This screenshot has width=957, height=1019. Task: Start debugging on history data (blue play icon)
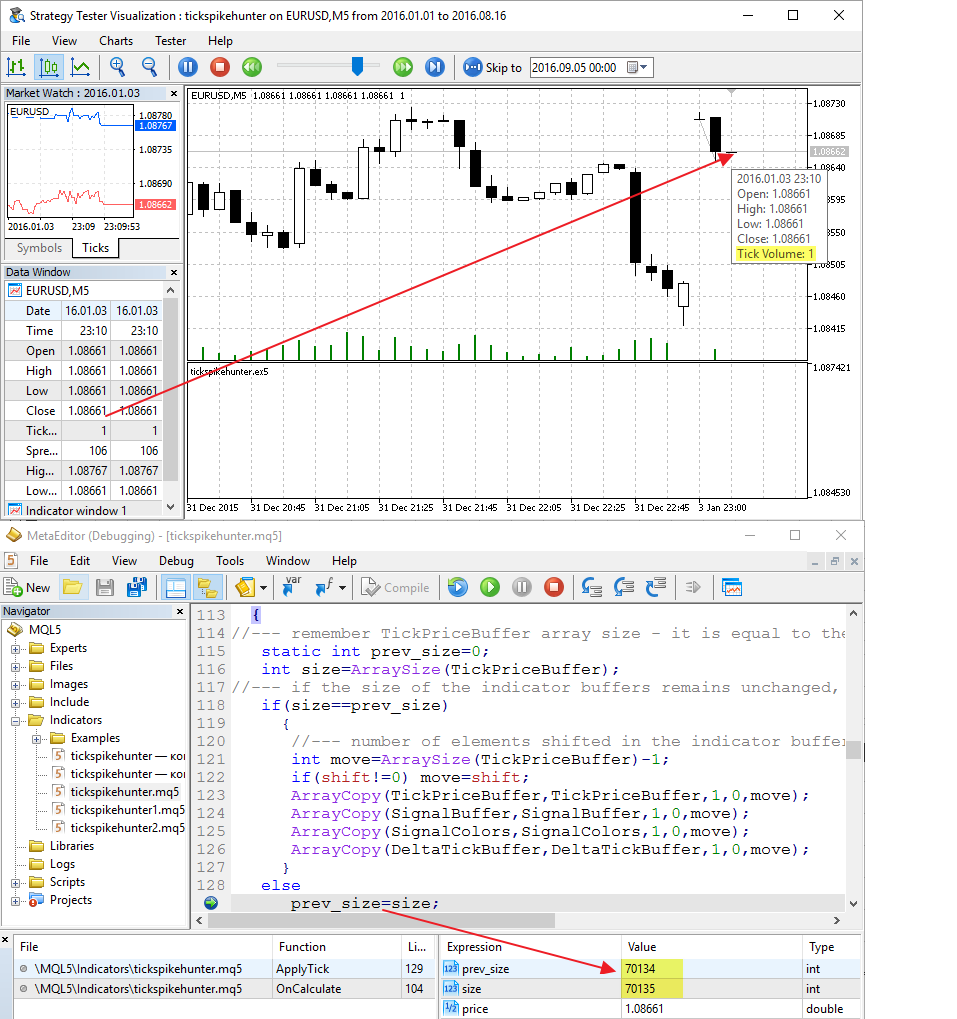pos(458,587)
